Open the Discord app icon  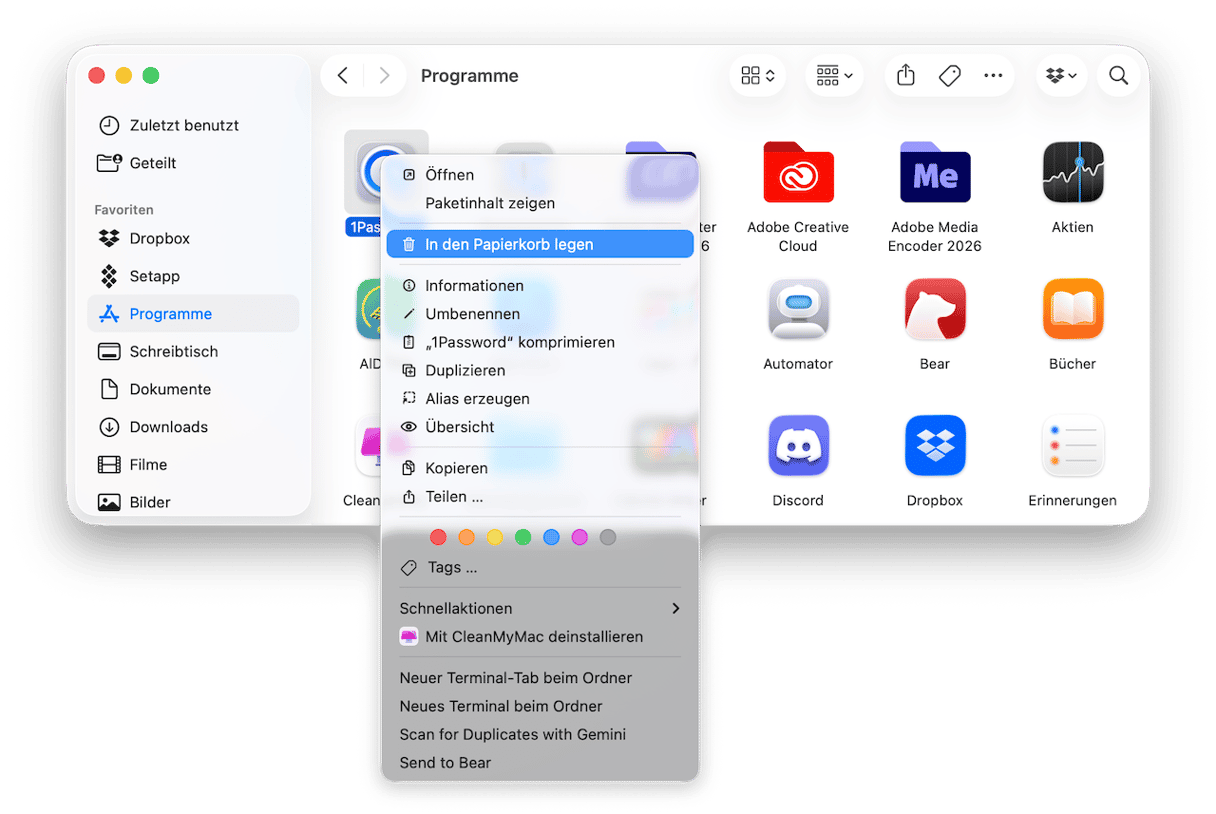pos(798,446)
